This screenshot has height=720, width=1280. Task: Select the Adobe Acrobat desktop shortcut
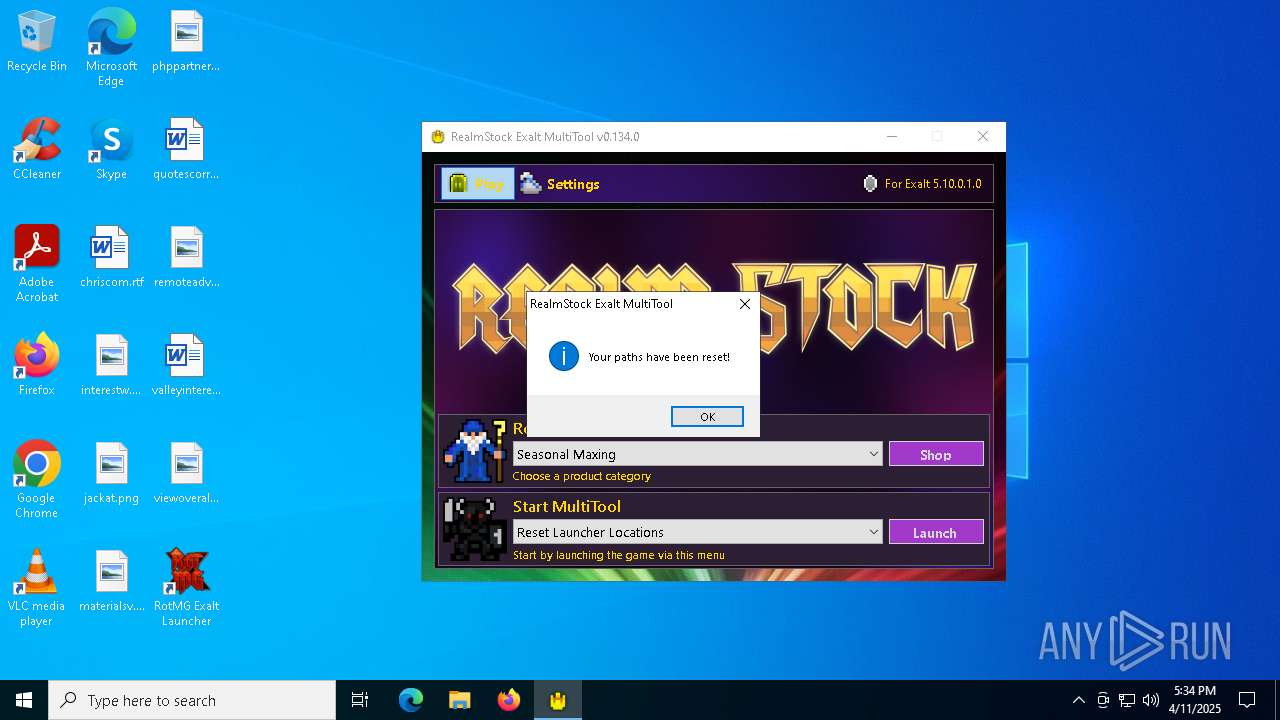pos(37,264)
